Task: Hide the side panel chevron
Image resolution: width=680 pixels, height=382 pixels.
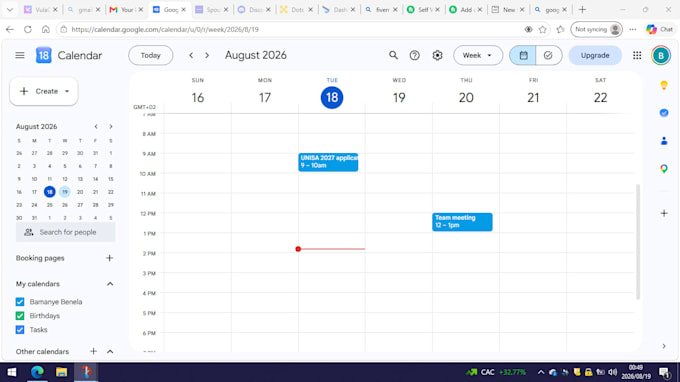Action: coord(664,346)
